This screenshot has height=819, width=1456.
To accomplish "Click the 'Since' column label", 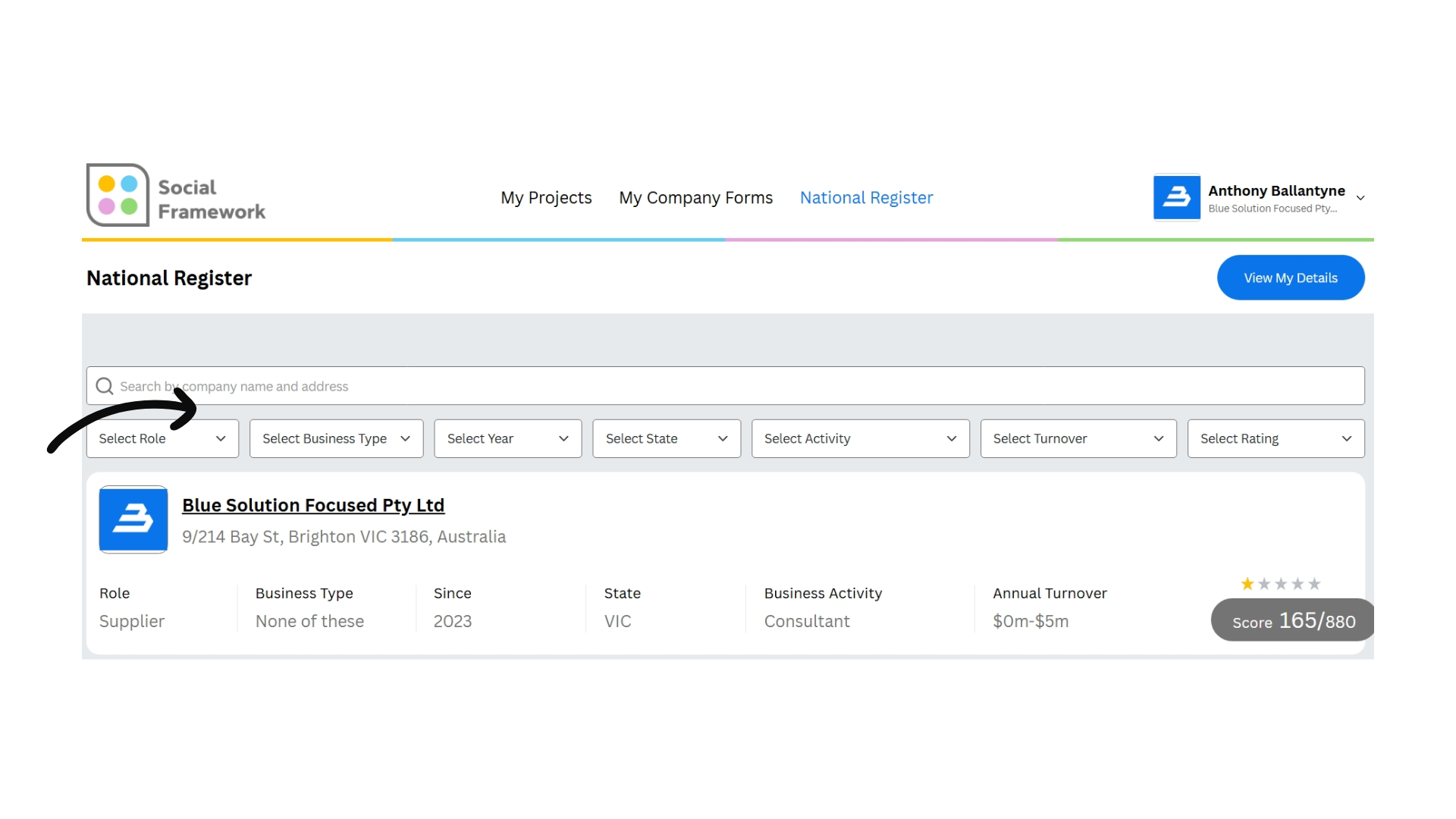I will click(453, 593).
